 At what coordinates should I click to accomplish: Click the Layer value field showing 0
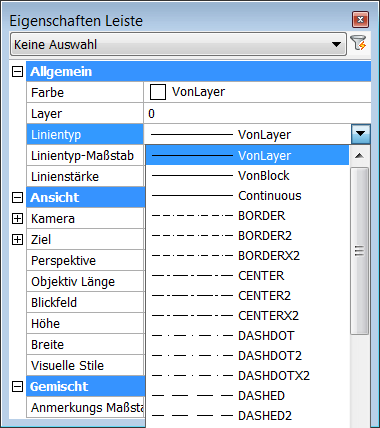[x=257, y=113]
